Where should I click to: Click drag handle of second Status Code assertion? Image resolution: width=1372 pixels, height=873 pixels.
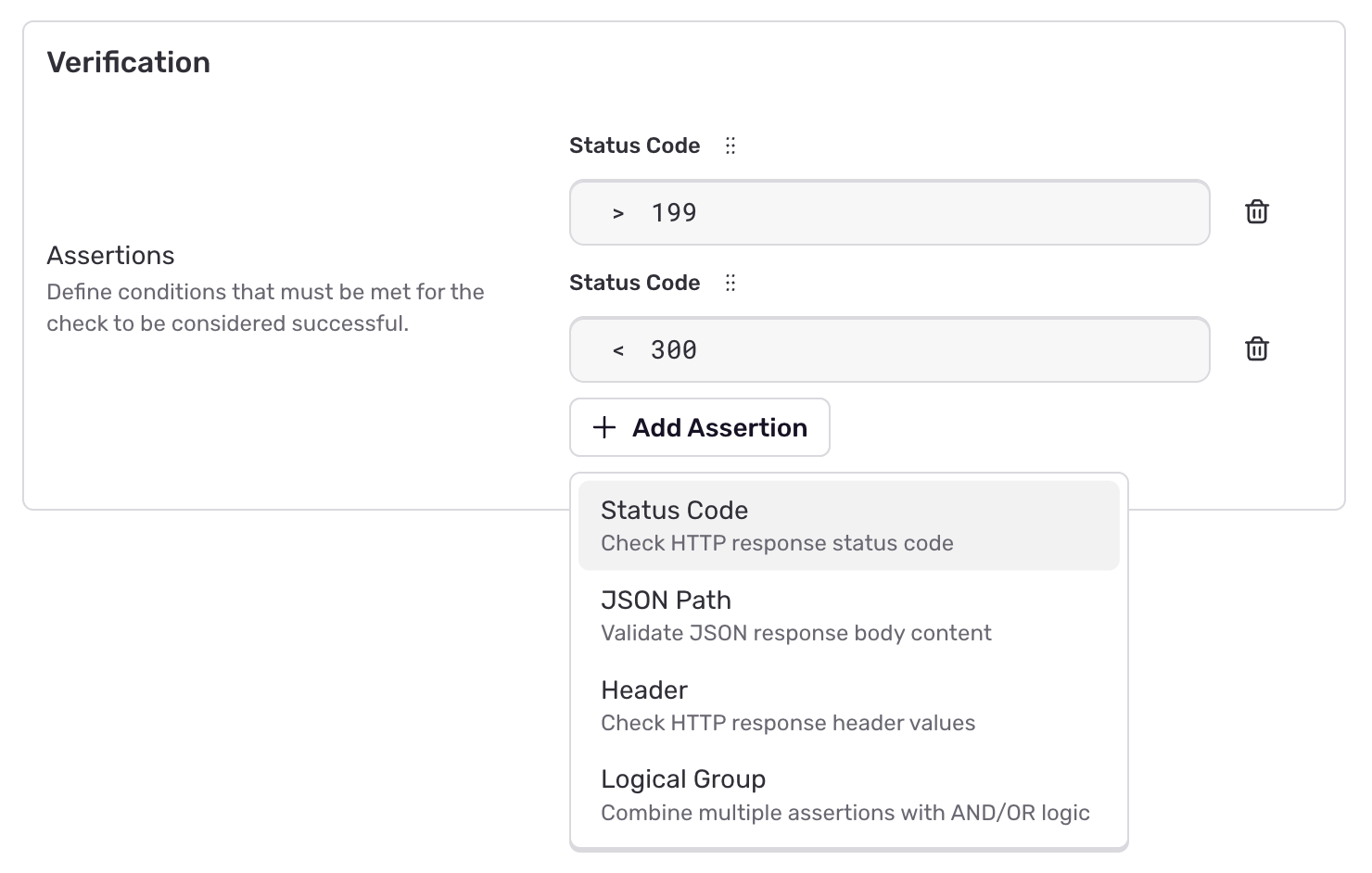[x=730, y=283]
